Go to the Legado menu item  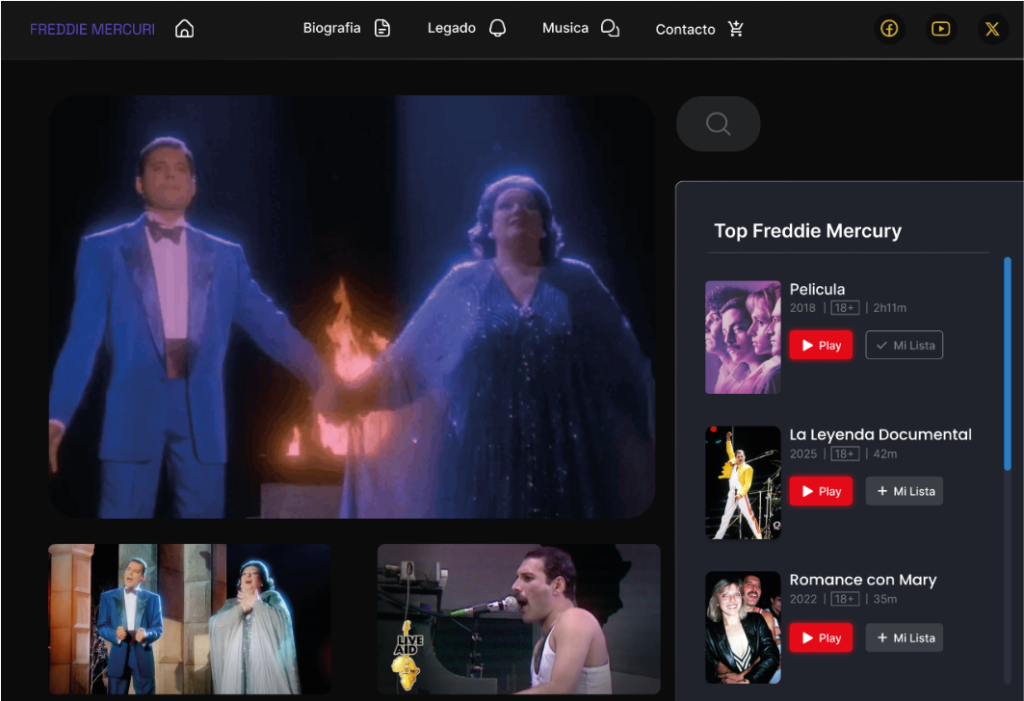tap(451, 28)
